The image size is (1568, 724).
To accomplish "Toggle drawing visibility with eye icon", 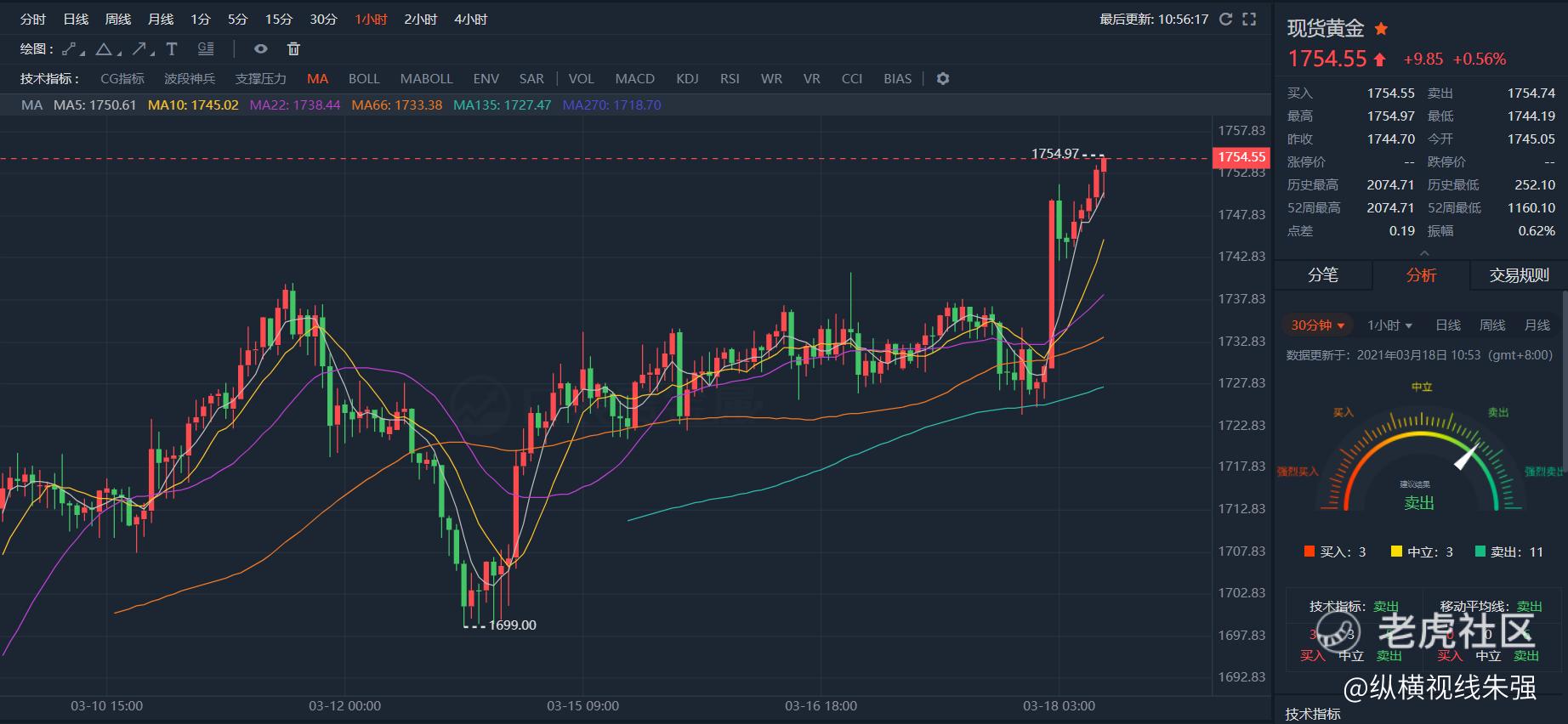I will [x=261, y=49].
